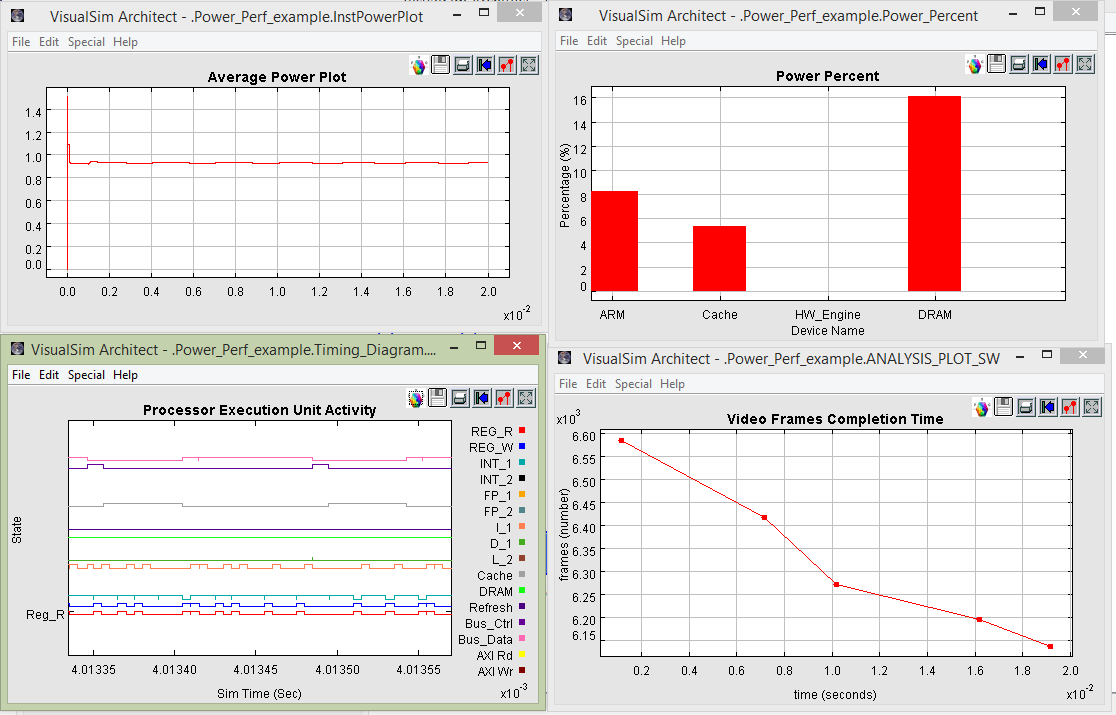Open Edit menu in ANALYSIS_PLOT_SW window
The height and width of the screenshot is (715, 1116).
click(x=597, y=384)
